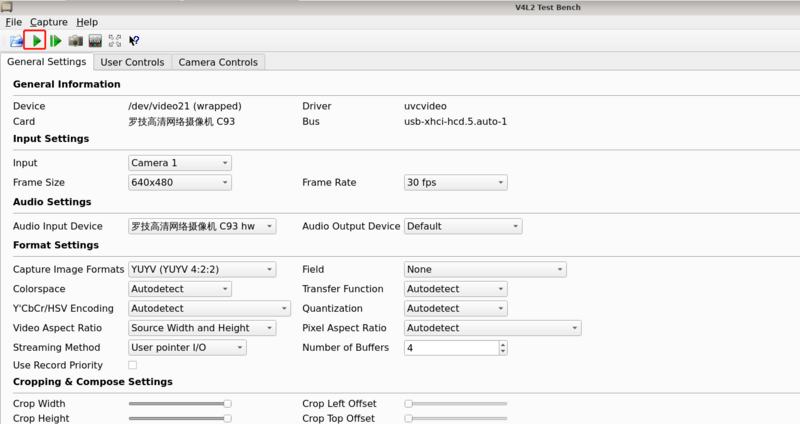This screenshot has width=800, height=424.
Task: Click the camera snapshot icon
Action: pos(75,41)
